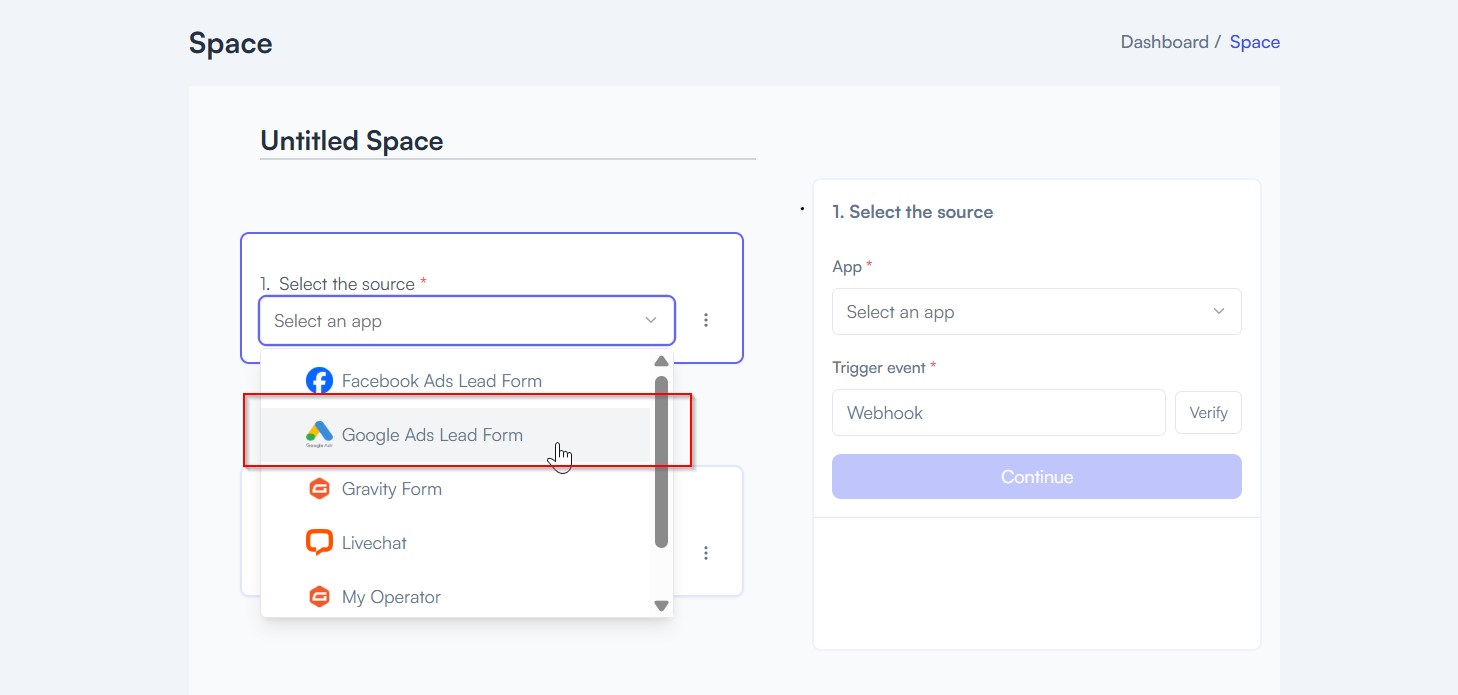The width and height of the screenshot is (1458, 695).
Task: Click the down arrow of the list scrollbar
Action: [661, 605]
